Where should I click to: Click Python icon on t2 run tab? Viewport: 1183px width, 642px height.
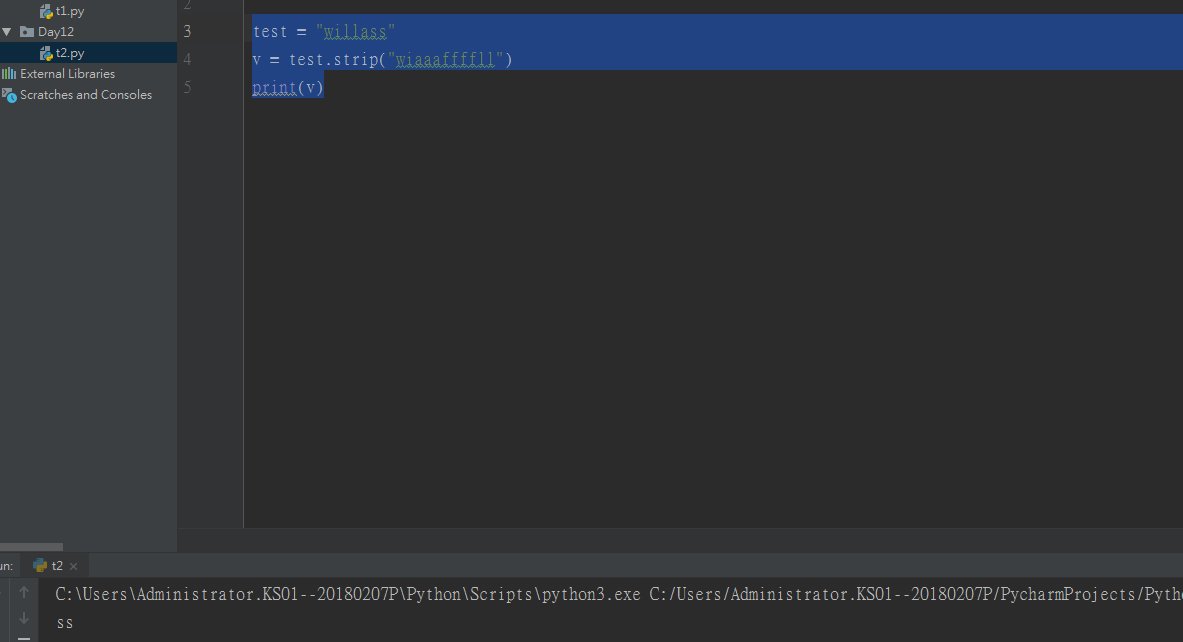[x=40, y=565]
